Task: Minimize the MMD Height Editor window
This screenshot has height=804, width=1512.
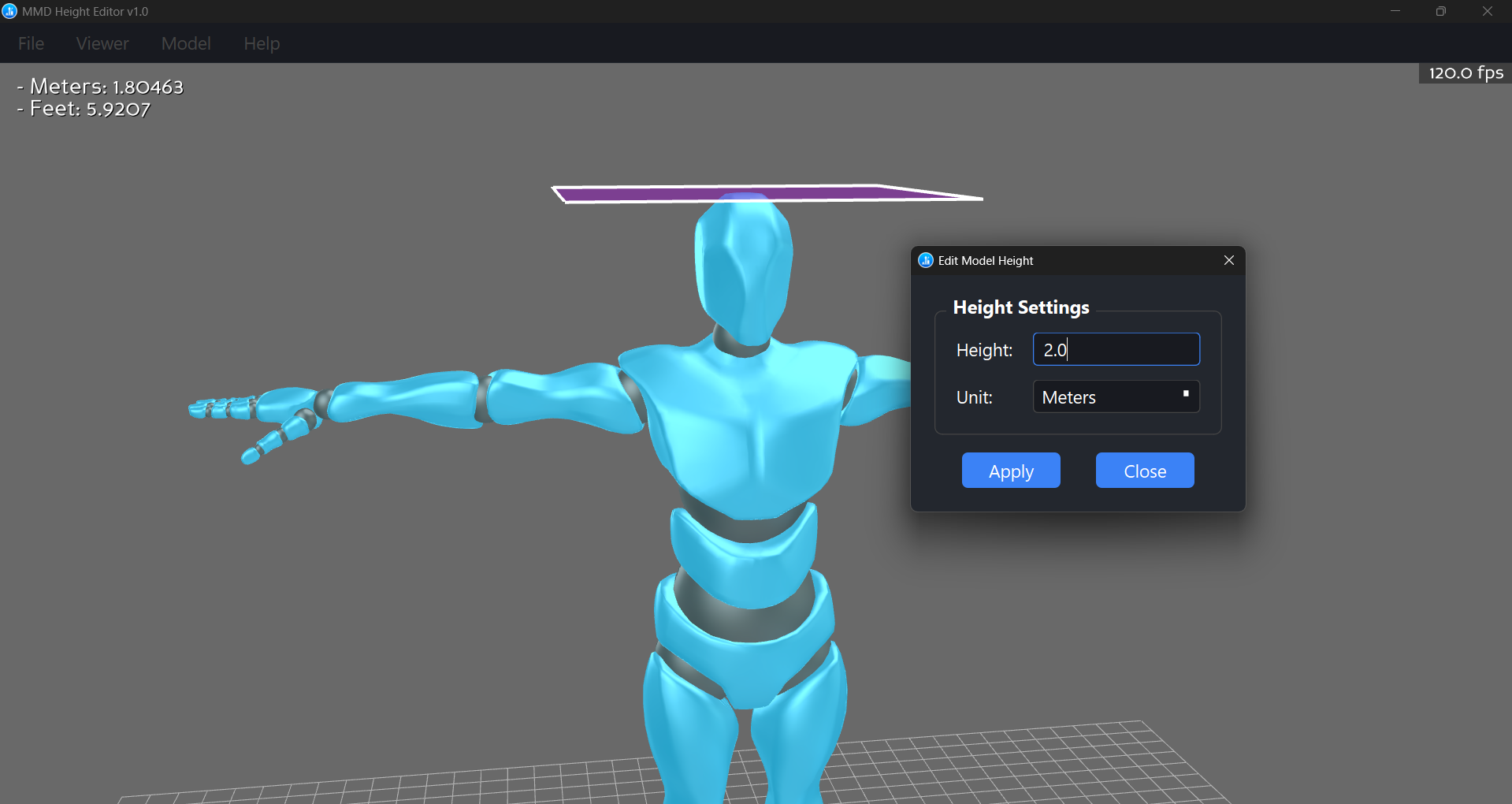Action: coord(1395,11)
